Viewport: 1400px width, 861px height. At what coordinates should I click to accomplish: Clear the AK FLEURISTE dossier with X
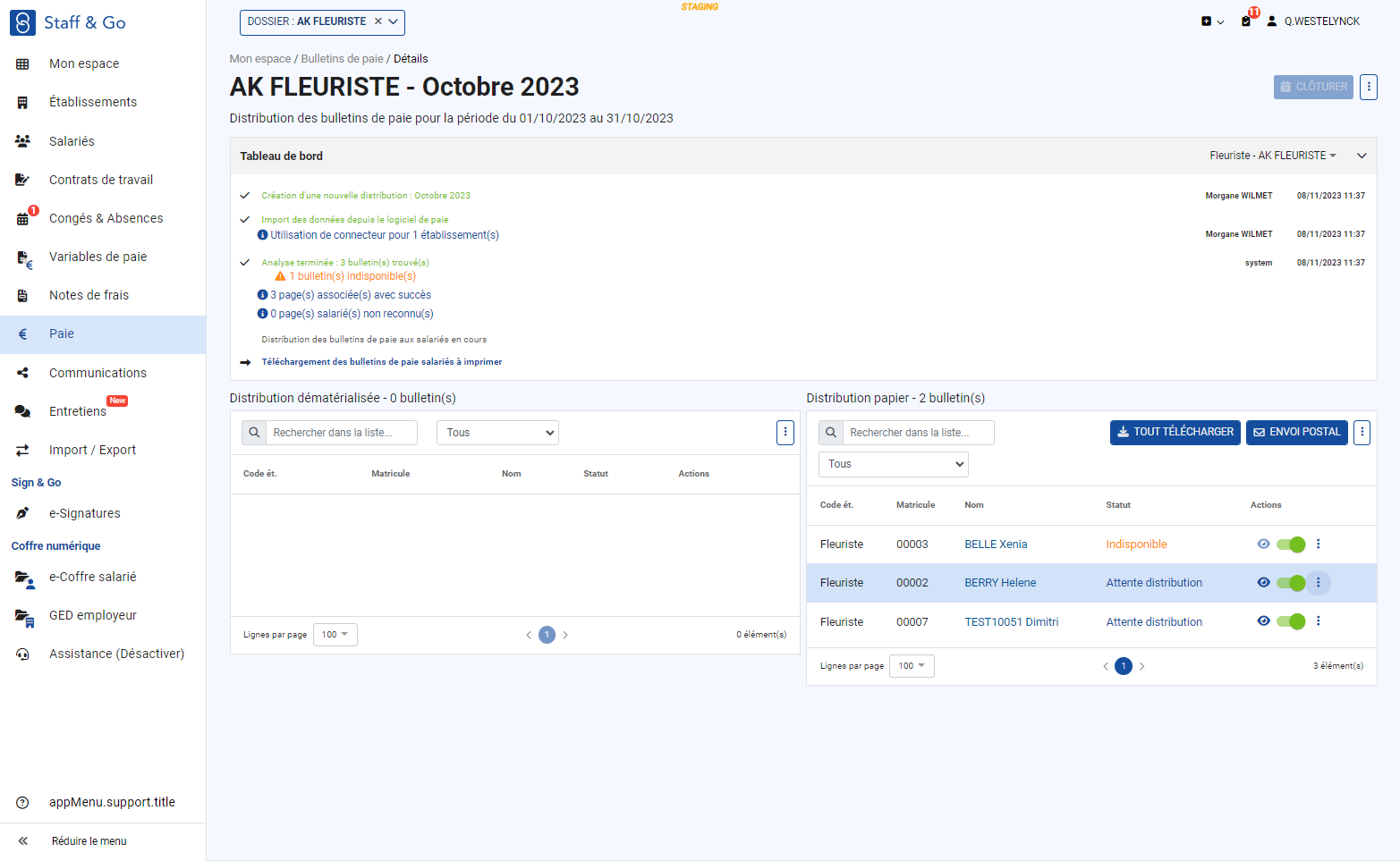[x=378, y=21]
